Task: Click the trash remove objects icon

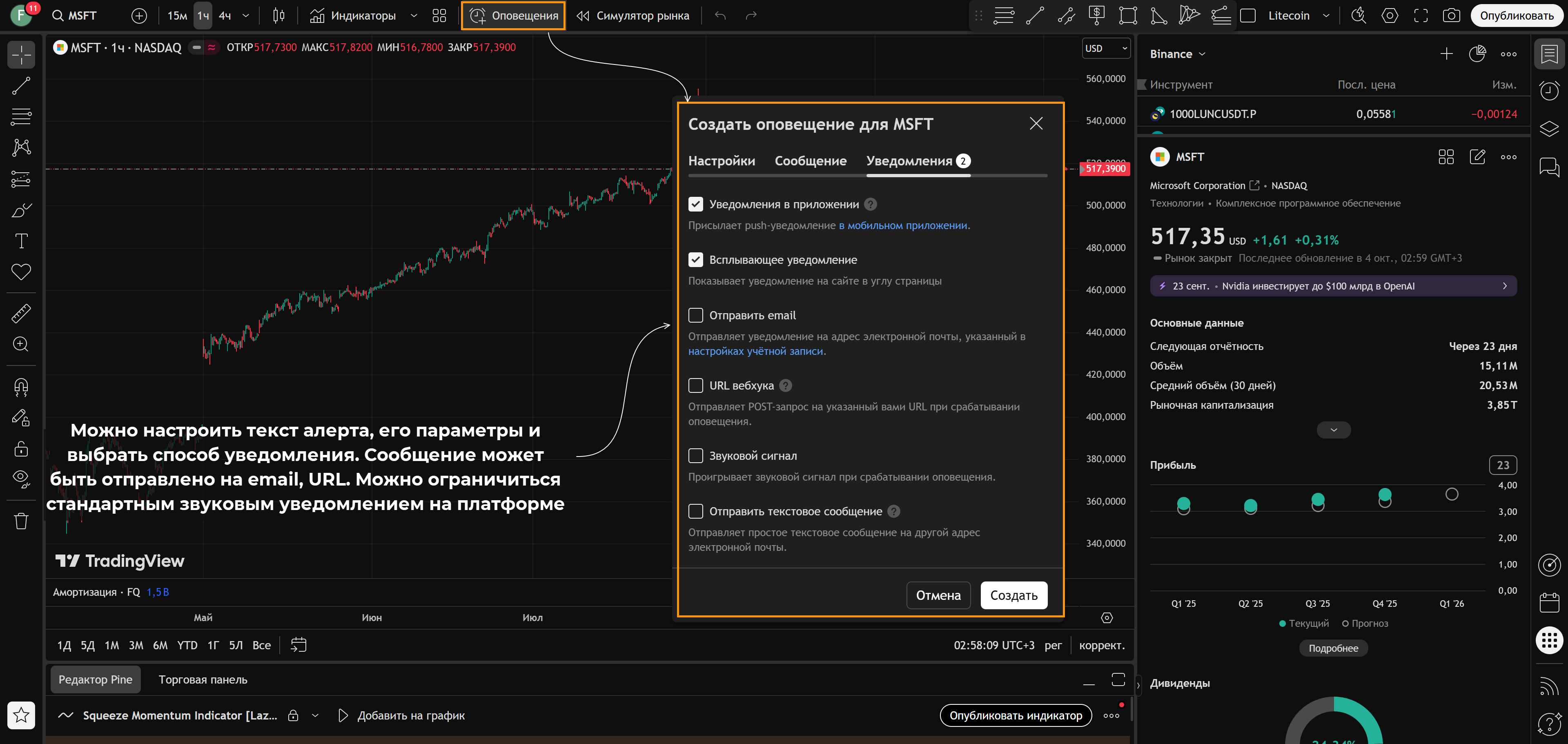Action: click(x=21, y=521)
